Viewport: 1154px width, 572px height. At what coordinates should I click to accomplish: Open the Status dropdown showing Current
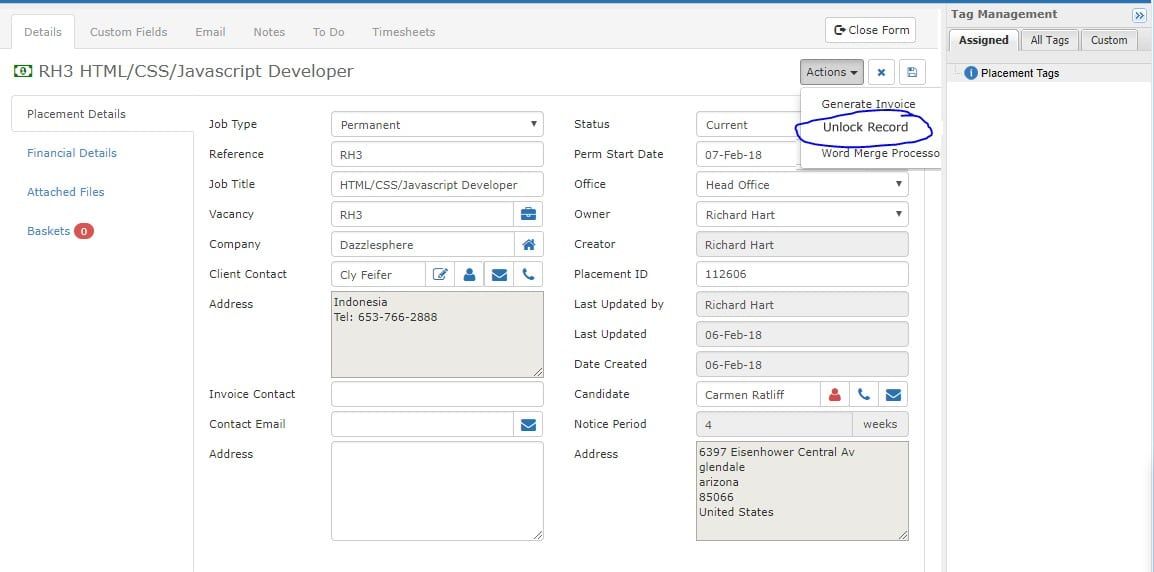click(748, 124)
